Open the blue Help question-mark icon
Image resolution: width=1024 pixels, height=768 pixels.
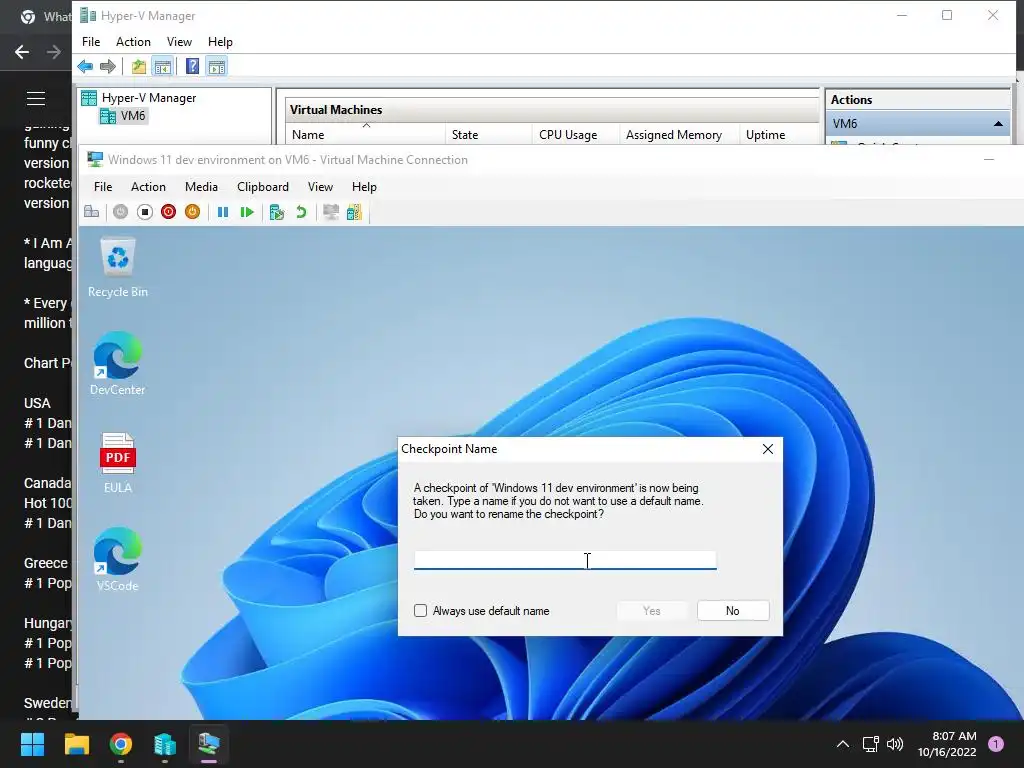pyautogui.click(x=193, y=67)
